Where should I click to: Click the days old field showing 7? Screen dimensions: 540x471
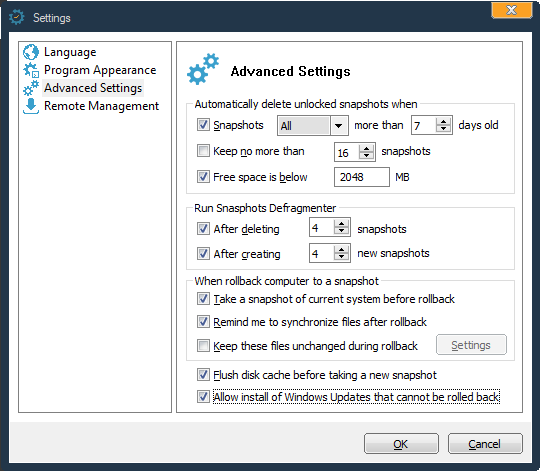(424, 125)
